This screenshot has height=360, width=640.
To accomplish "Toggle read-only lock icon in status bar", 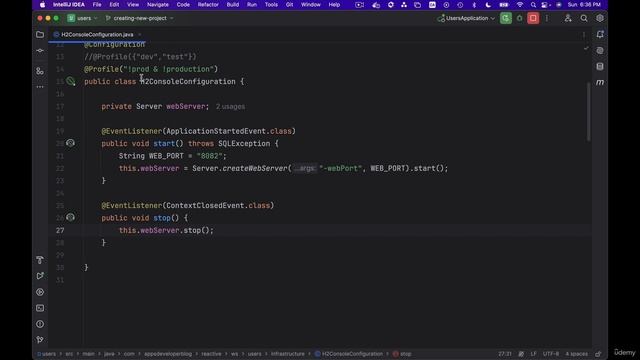I will coord(598,354).
